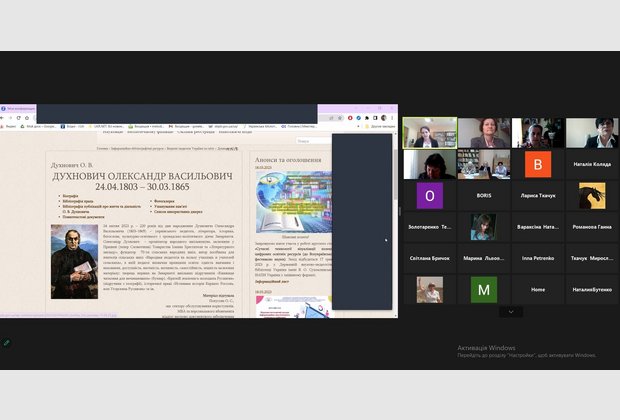Click the green annotation pencil icon
This screenshot has height=420, width=620.
pyautogui.click(x=6, y=343)
